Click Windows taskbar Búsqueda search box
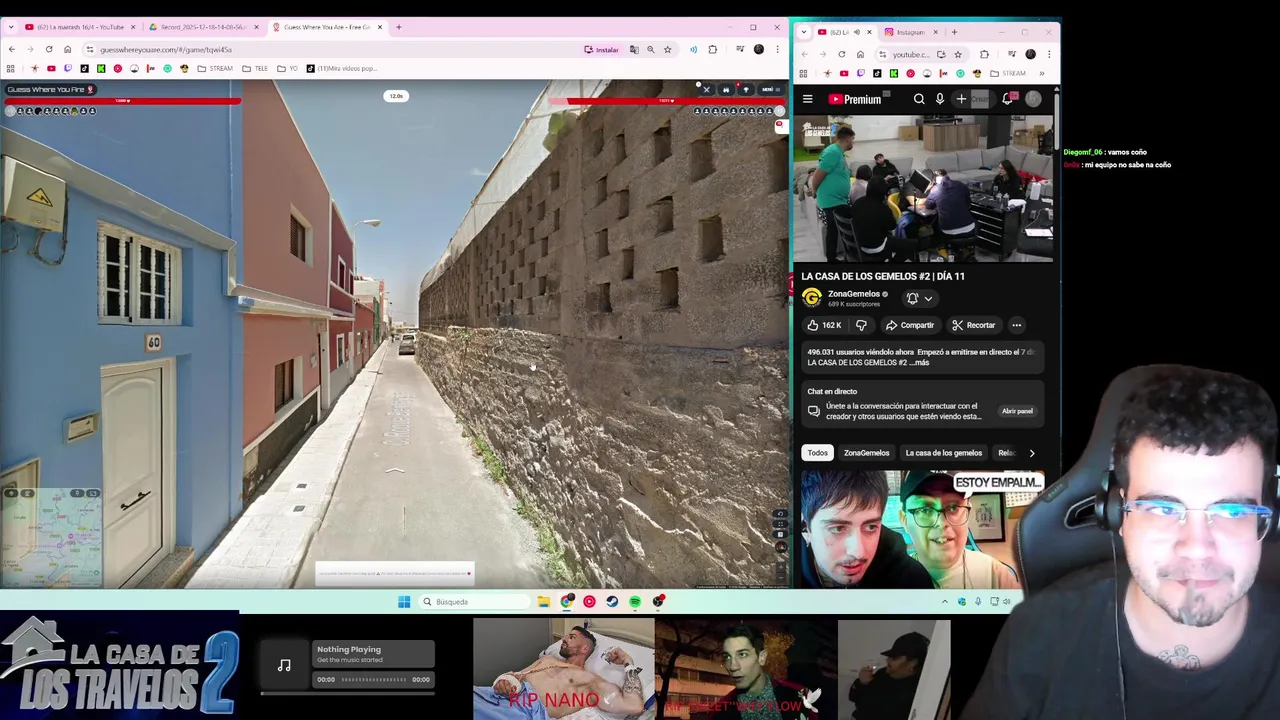 tap(473, 602)
